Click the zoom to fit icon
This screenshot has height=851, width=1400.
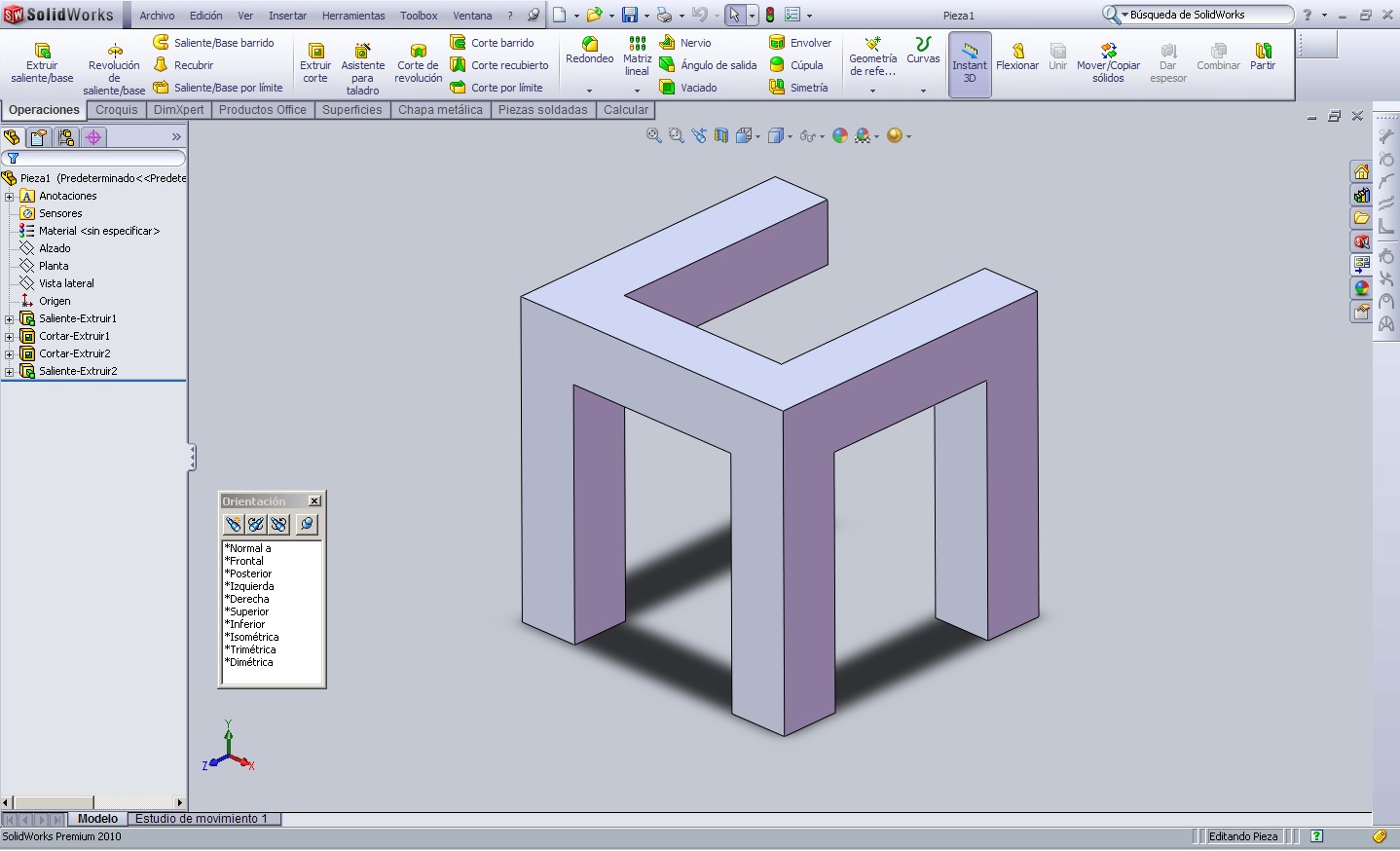pyautogui.click(x=654, y=136)
